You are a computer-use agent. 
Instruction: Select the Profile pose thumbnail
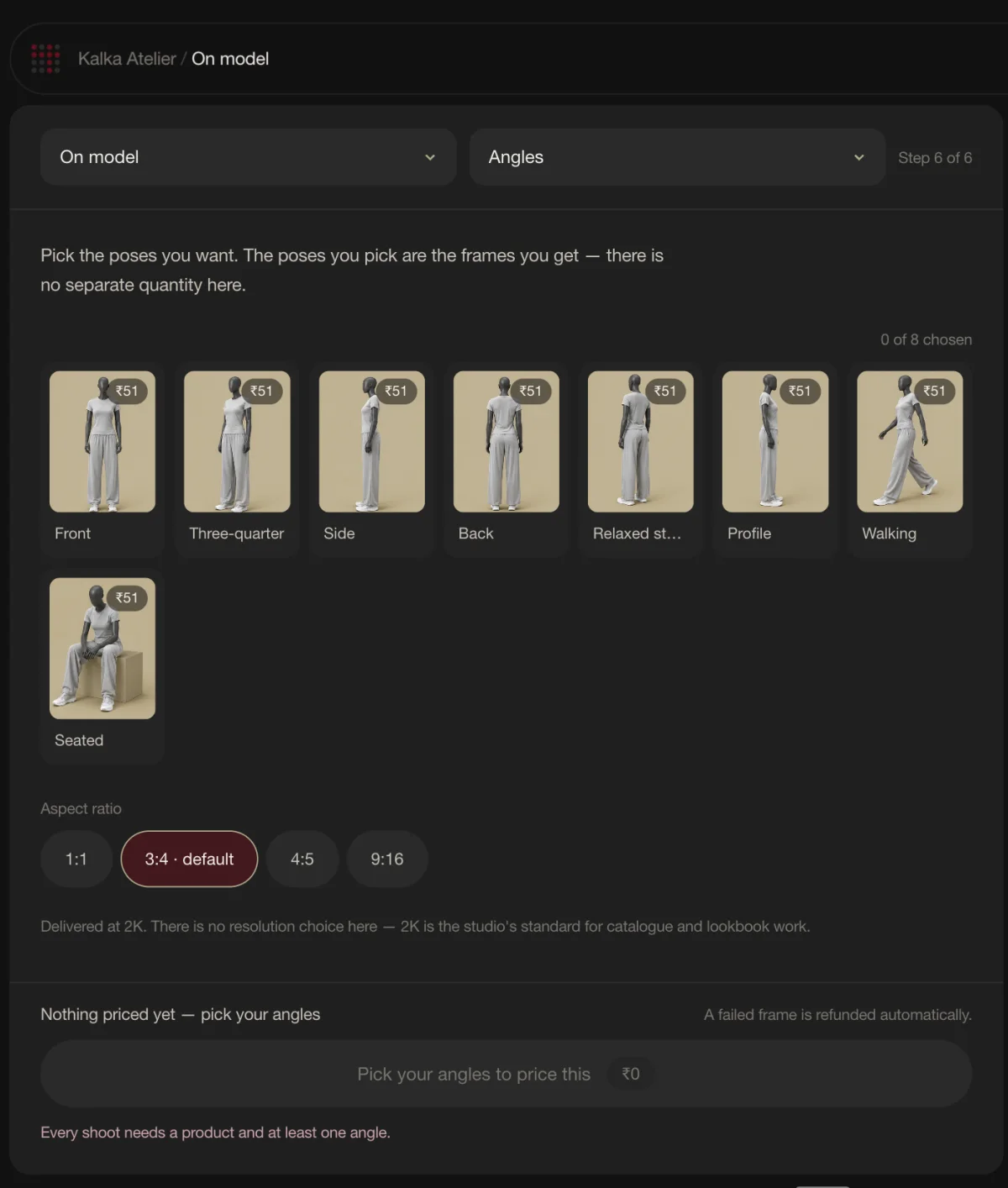[x=775, y=442]
